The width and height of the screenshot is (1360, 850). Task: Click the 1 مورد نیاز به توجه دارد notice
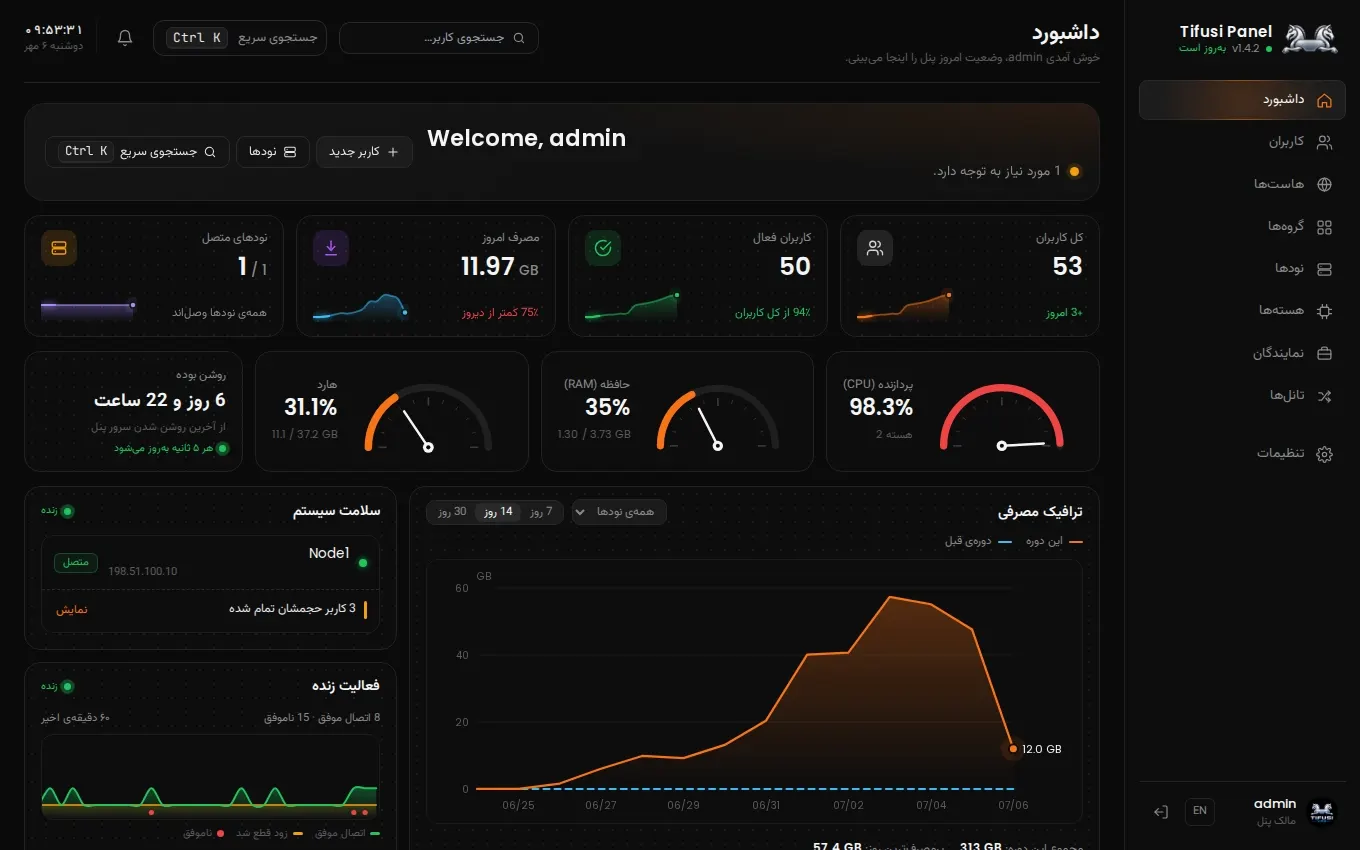(1007, 172)
